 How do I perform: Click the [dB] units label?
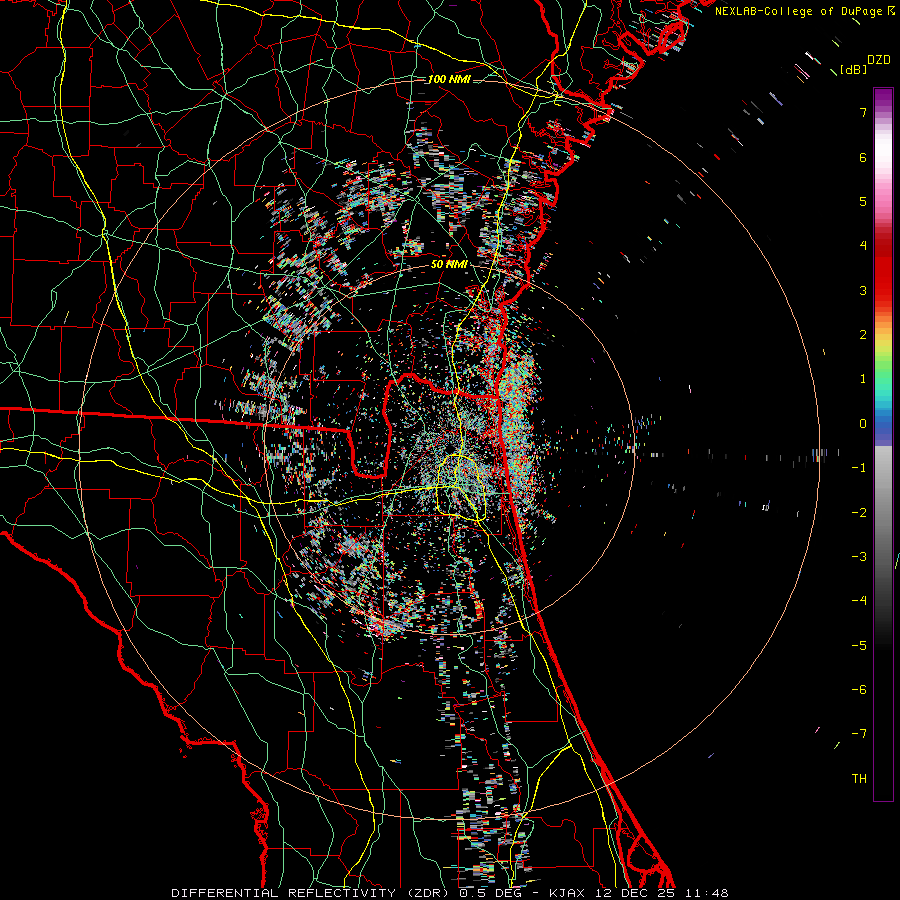(x=853, y=69)
